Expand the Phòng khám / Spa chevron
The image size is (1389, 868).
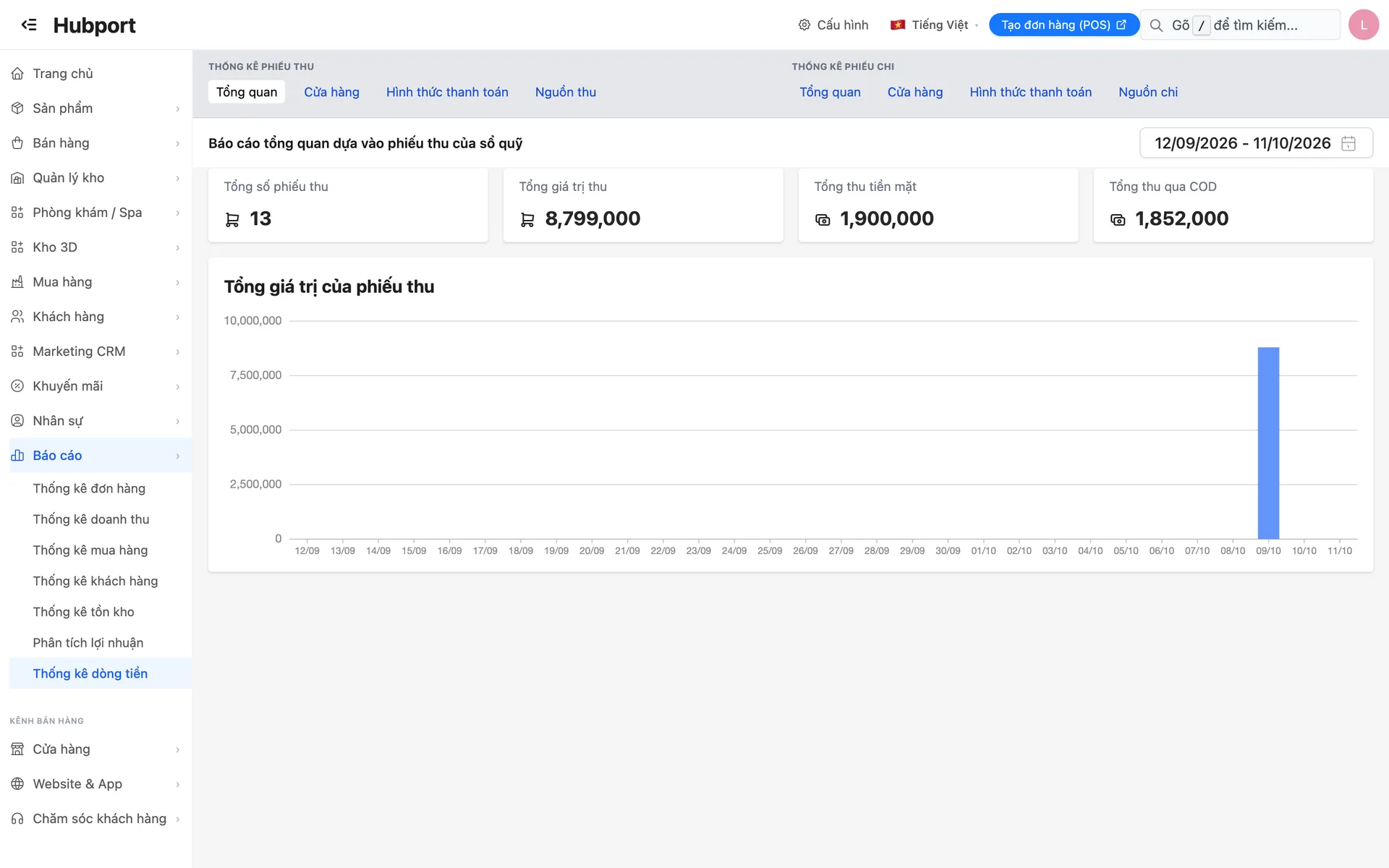177,213
